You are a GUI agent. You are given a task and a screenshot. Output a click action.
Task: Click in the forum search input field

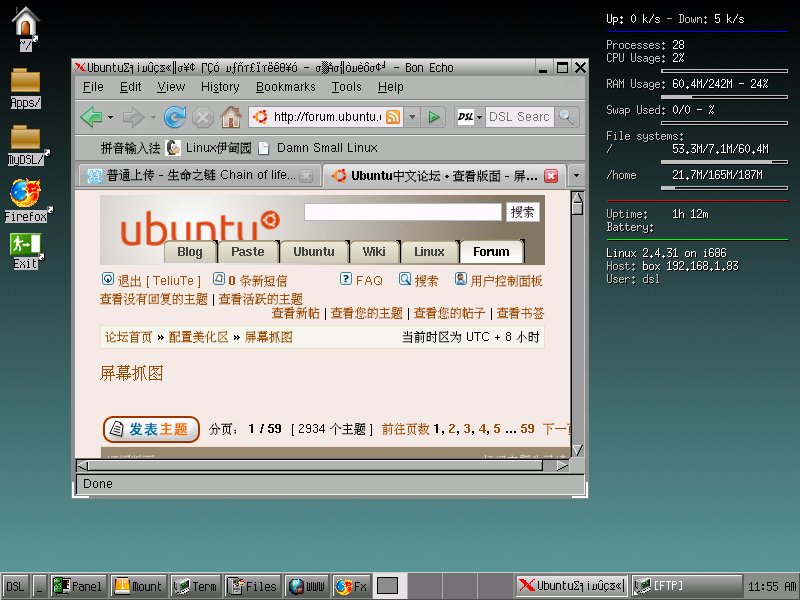(403, 212)
